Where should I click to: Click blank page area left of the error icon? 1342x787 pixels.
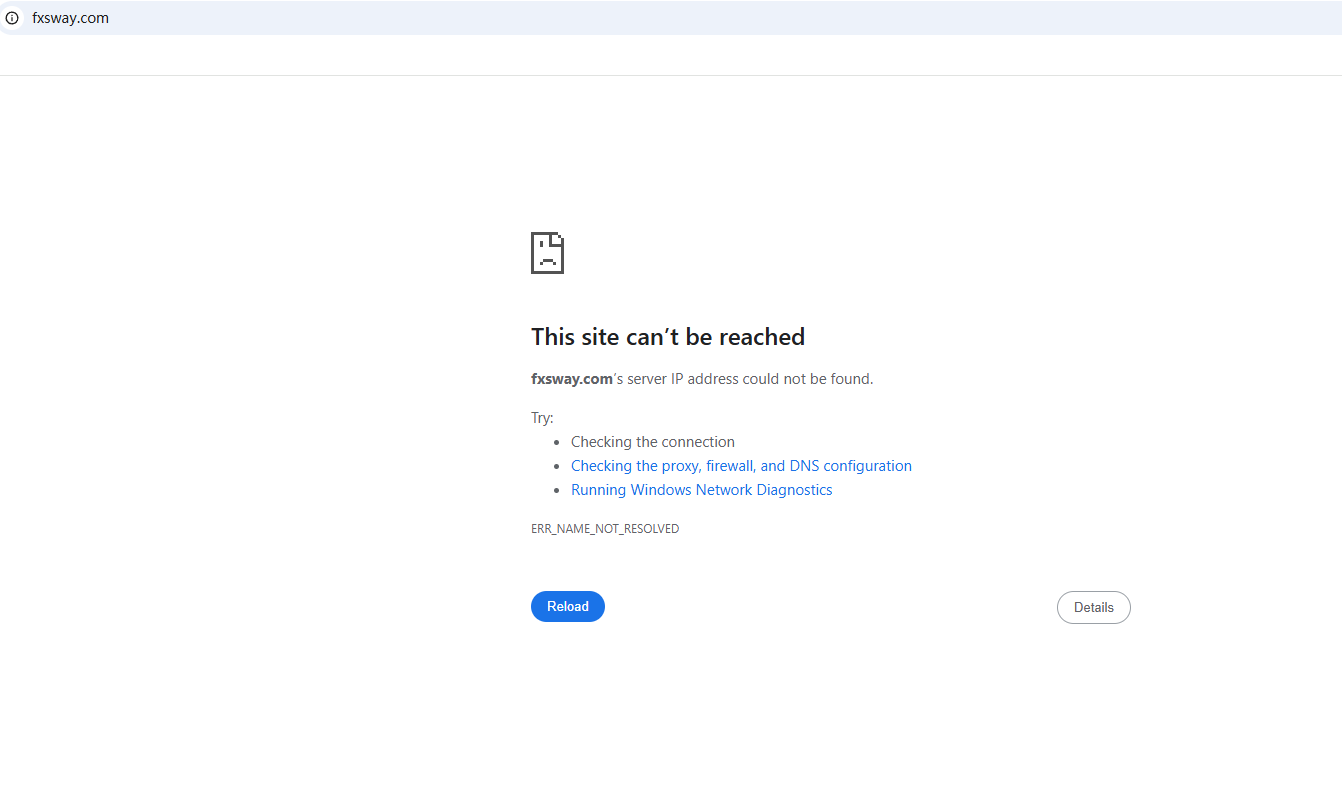point(300,253)
